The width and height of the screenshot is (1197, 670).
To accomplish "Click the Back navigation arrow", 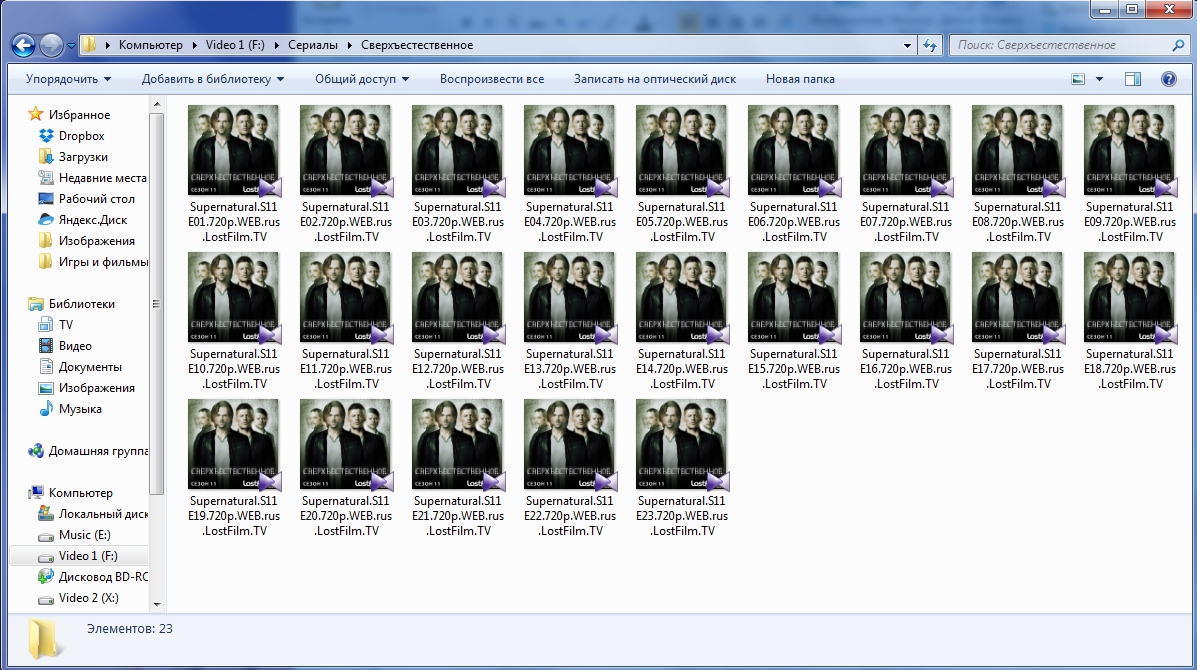I will (24, 46).
